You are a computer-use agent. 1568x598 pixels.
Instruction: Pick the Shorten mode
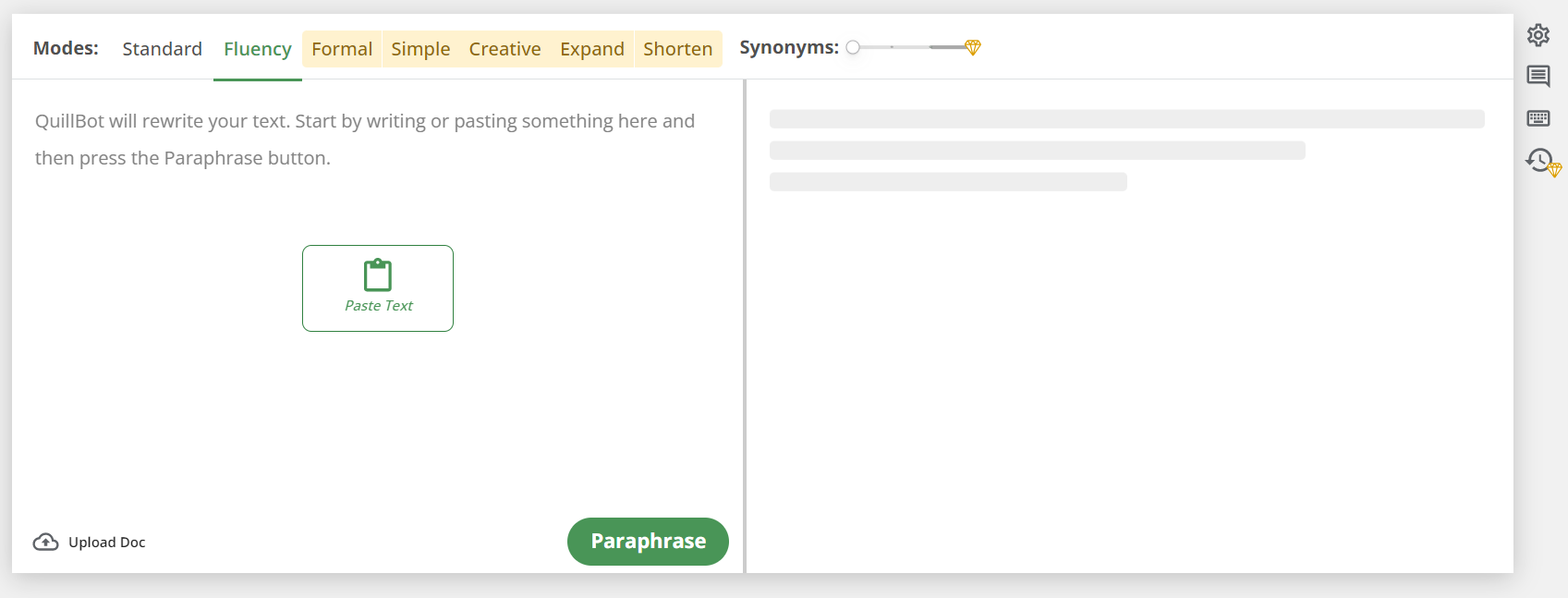pos(678,49)
